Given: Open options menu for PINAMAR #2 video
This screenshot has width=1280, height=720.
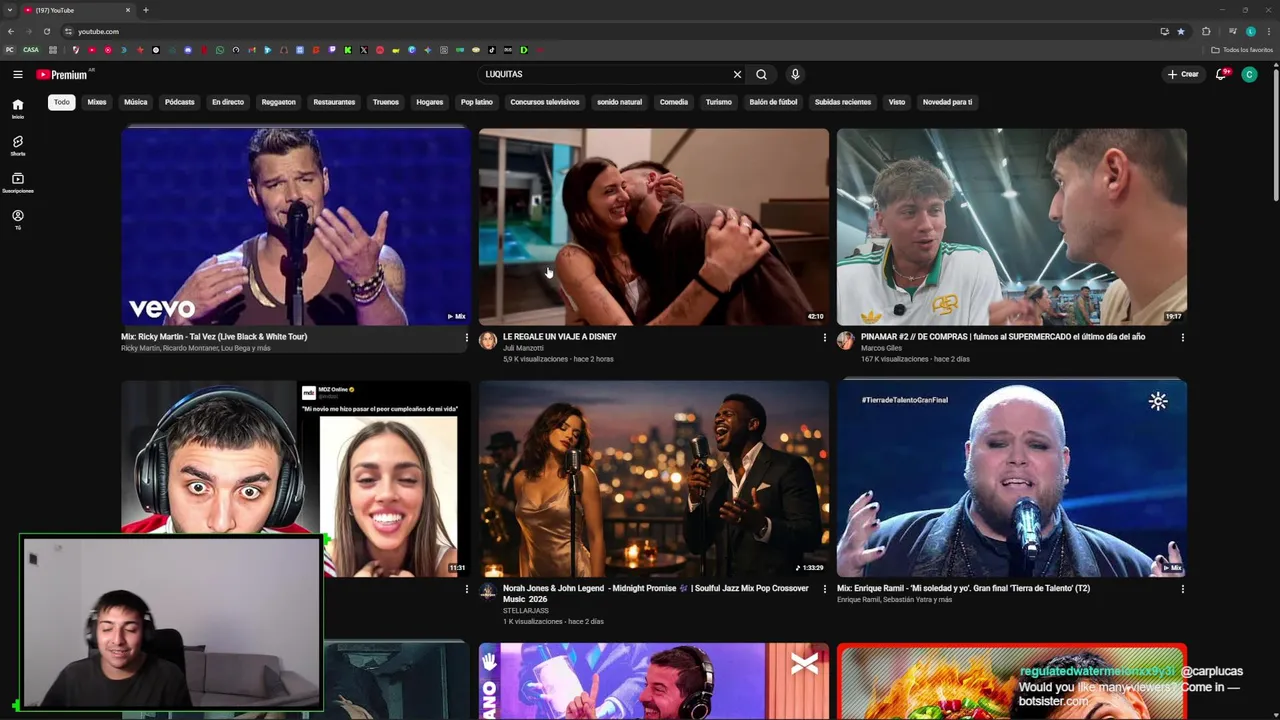Looking at the screenshot, I should point(1182,338).
